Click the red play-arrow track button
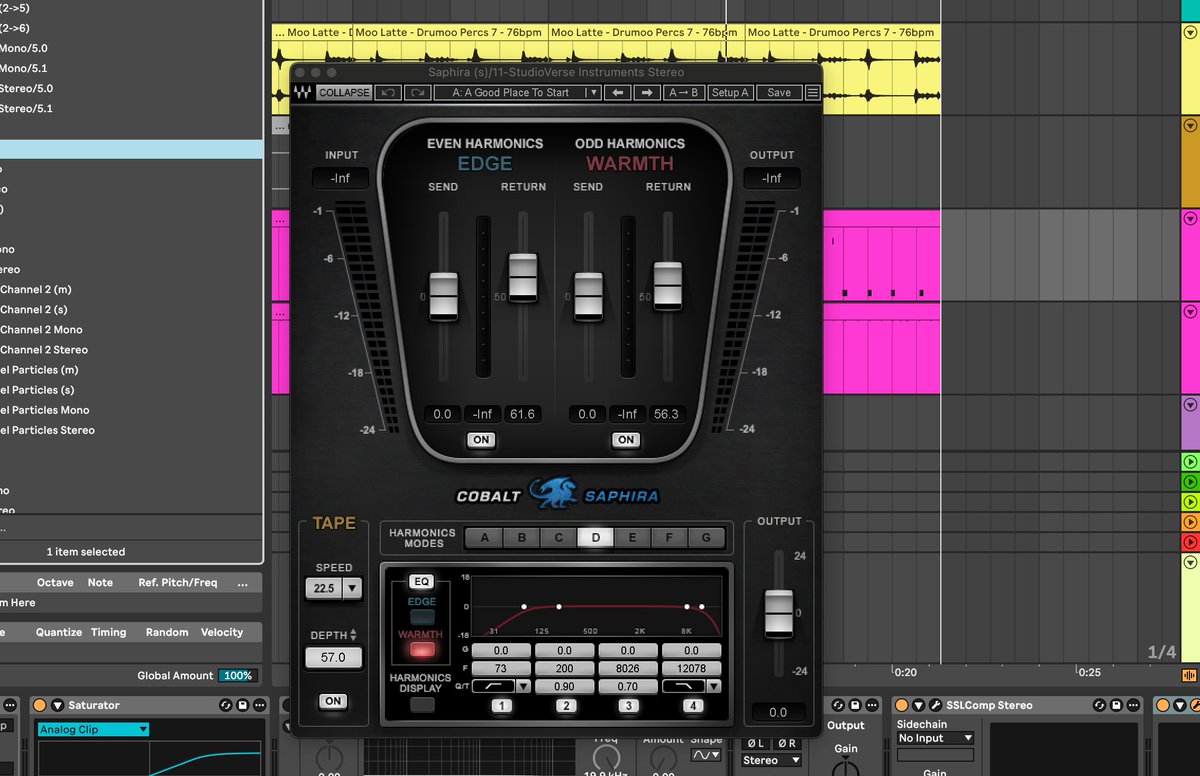This screenshot has width=1200, height=776. pyautogui.click(x=1190, y=541)
